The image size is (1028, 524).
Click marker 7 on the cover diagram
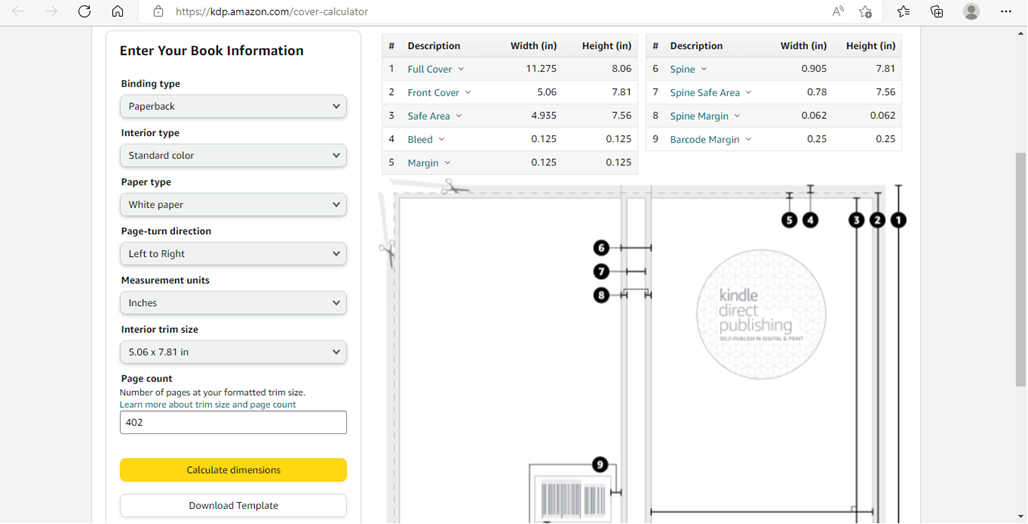(x=601, y=272)
